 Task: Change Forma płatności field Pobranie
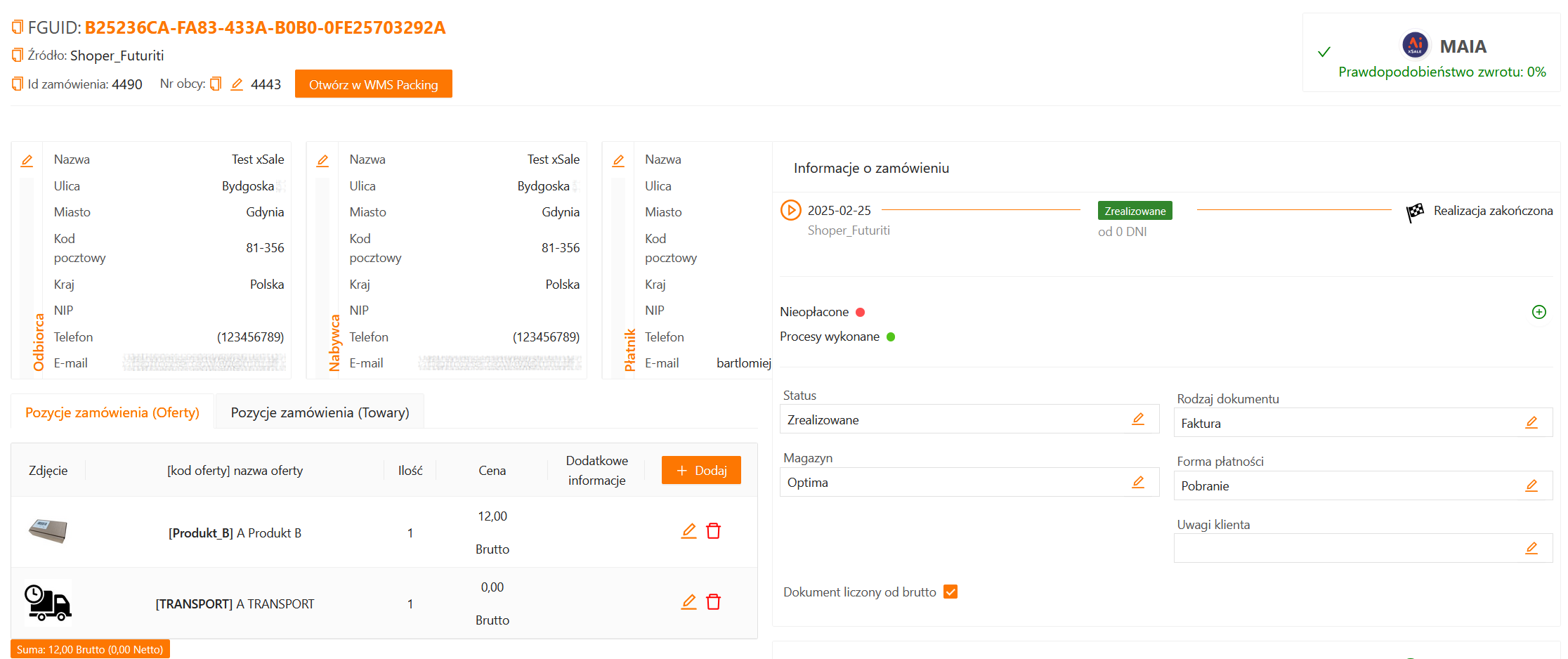pyautogui.click(x=1531, y=485)
